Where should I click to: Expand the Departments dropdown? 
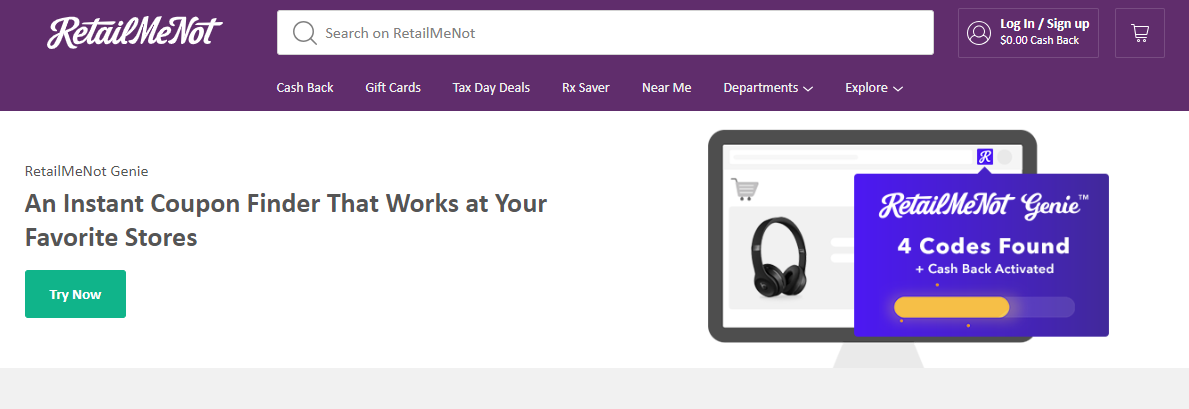pos(768,87)
